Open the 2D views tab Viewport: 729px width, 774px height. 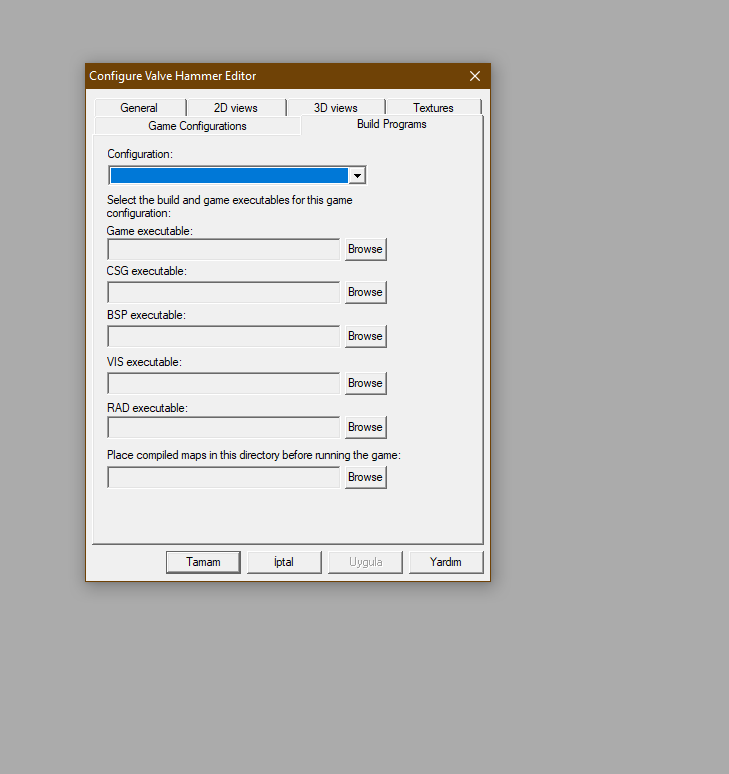(x=236, y=108)
